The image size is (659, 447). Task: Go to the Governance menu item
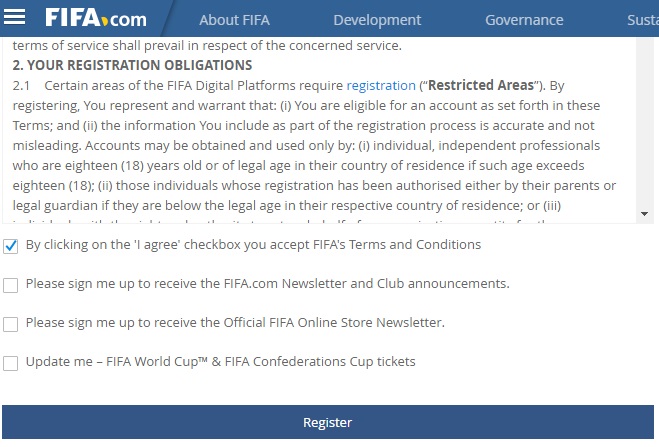click(x=524, y=20)
